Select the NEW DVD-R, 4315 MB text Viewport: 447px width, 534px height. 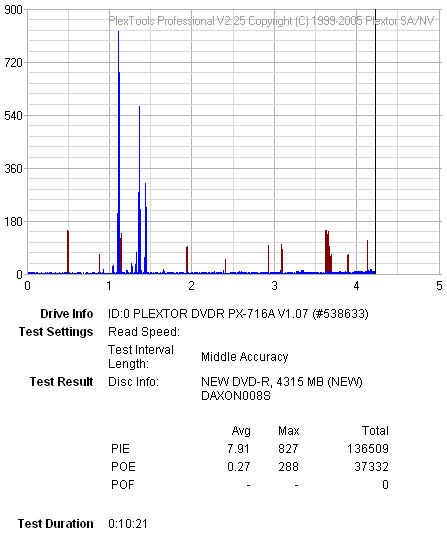coord(282,381)
